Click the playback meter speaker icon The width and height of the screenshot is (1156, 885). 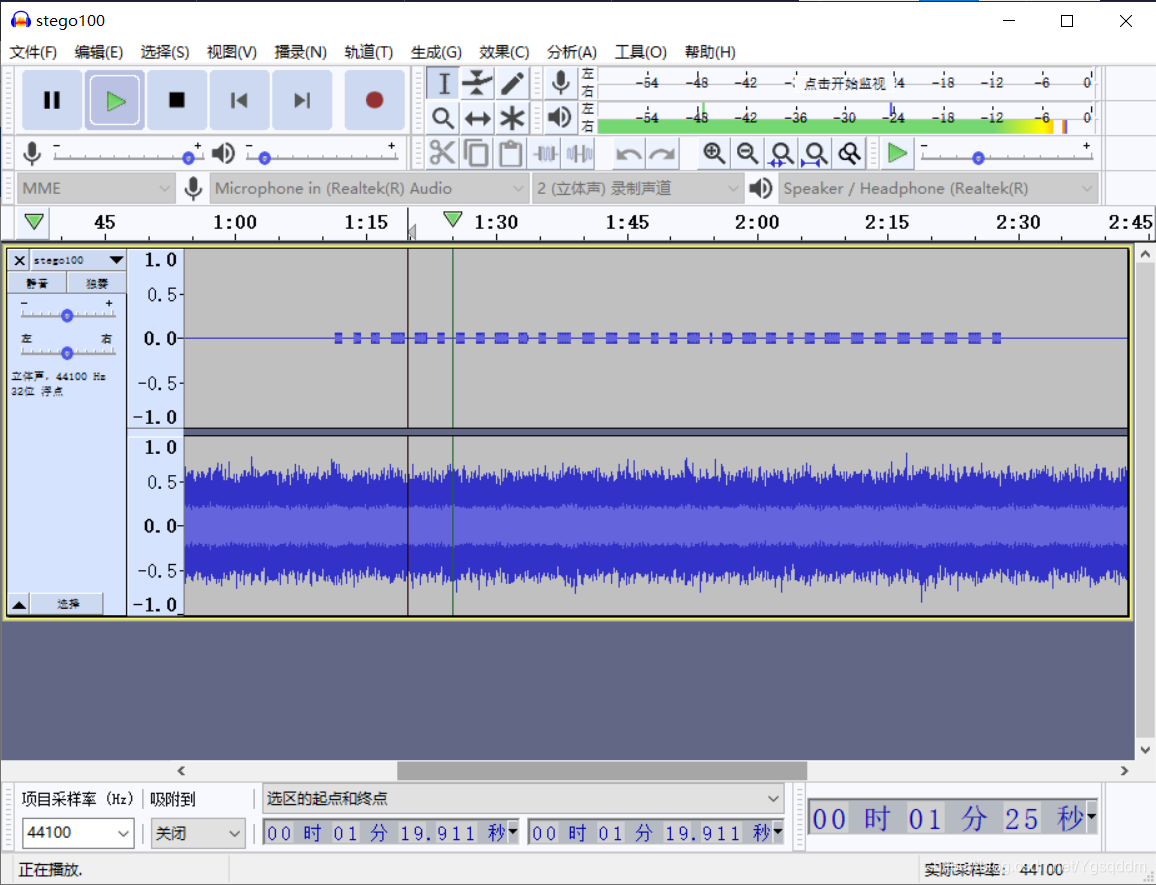pos(560,117)
